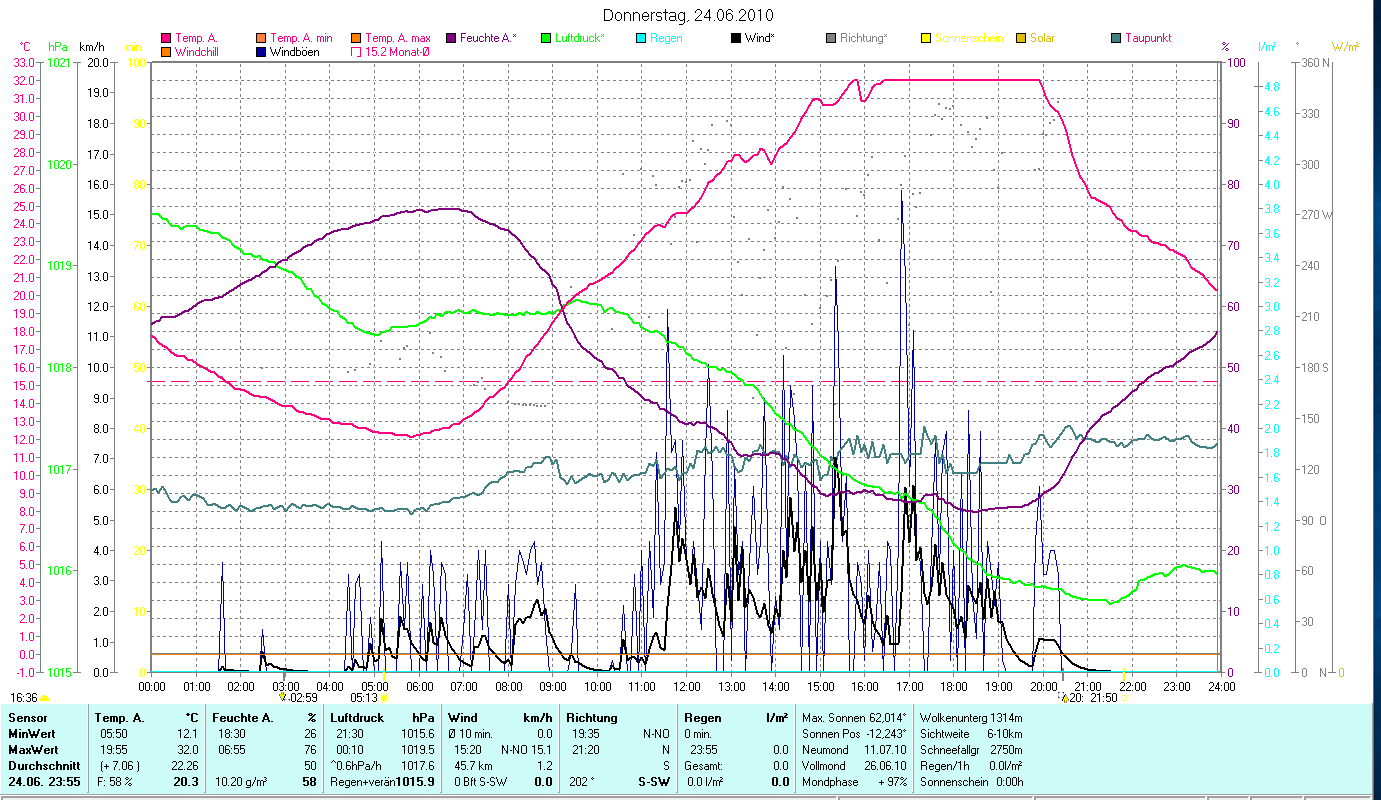Toggle the Windchill series in the legend
This screenshot has height=800, width=1381.
(166, 52)
